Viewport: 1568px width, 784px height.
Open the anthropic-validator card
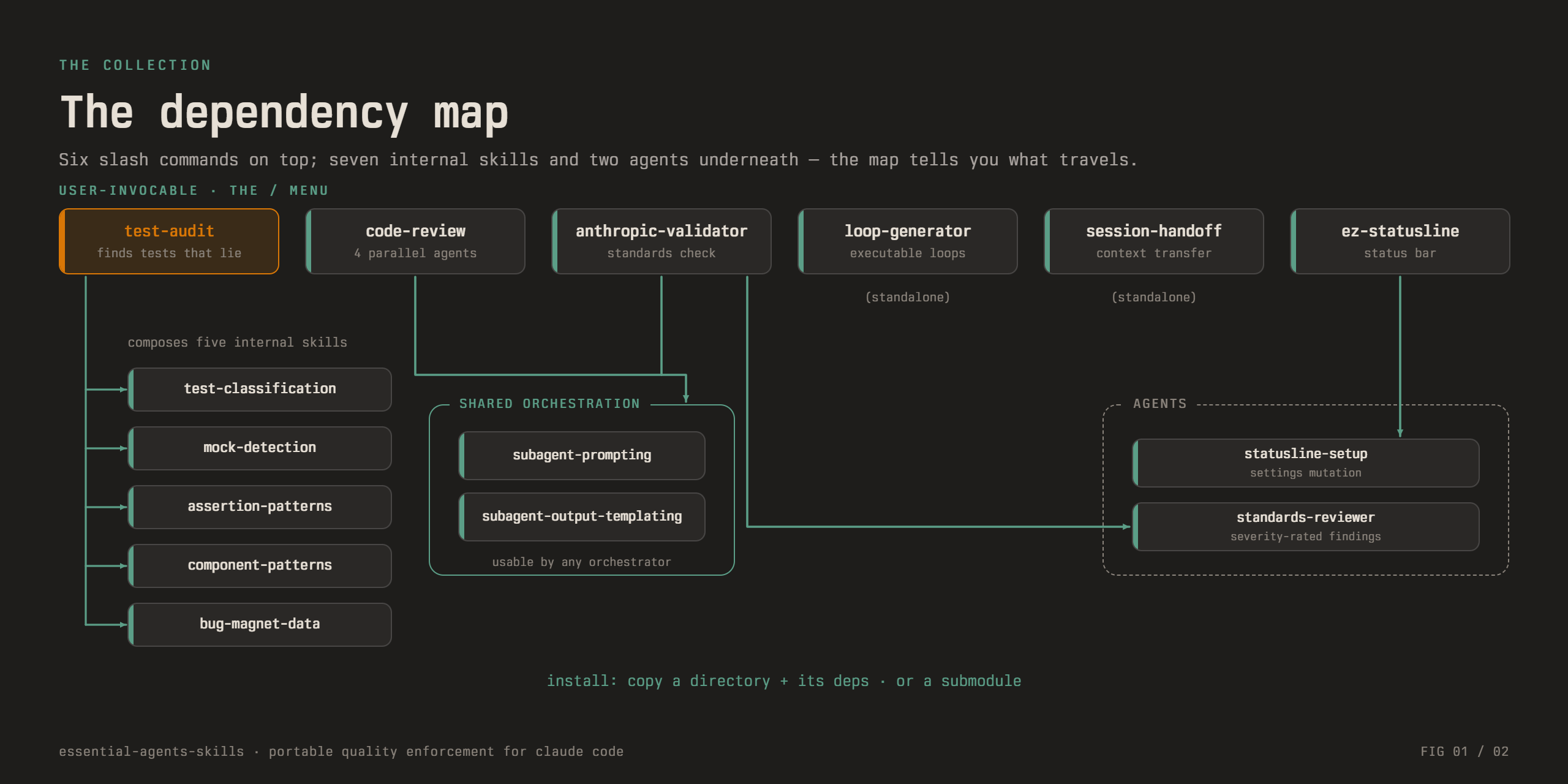661,241
